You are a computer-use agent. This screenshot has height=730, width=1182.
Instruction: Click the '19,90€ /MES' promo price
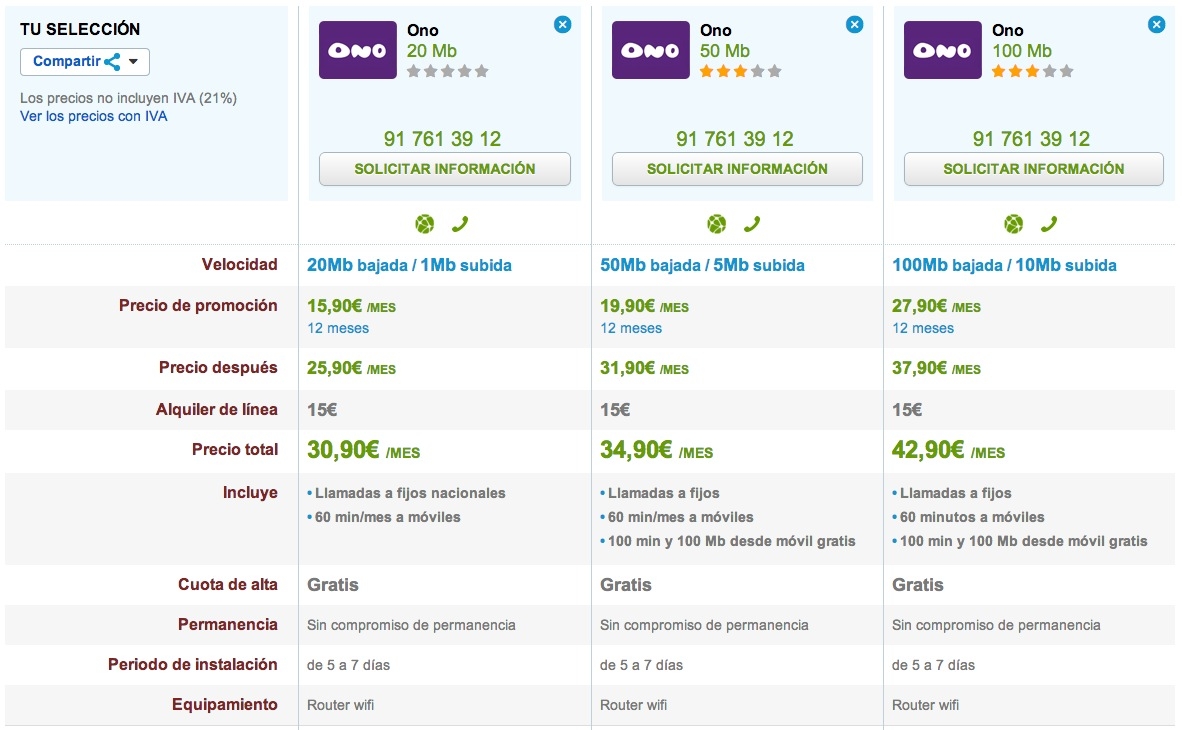click(x=645, y=306)
